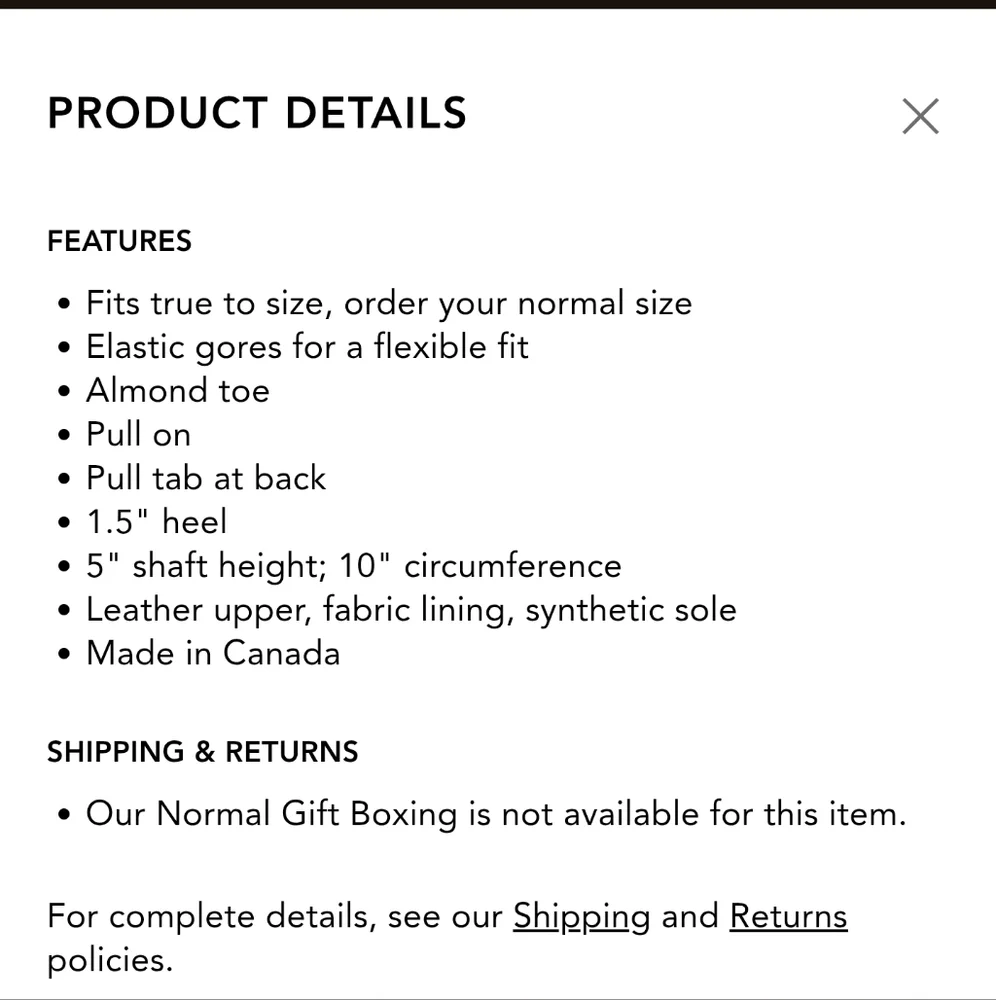Click the word 'policies.' at the bottom
The width and height of the screenshot is (996, 1000).
(x=110, y=960)
